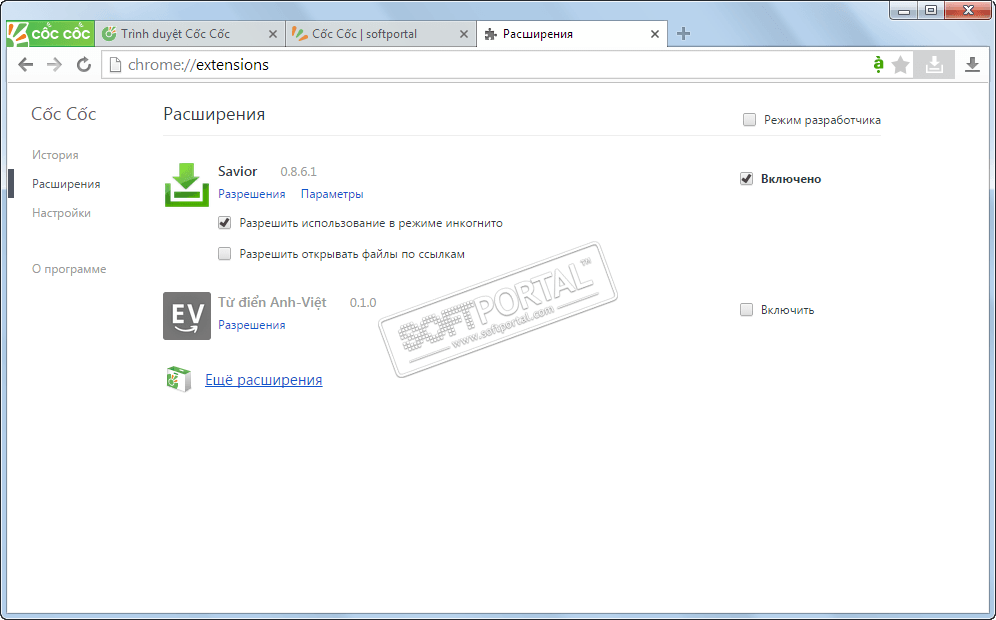The image size is (996, 620).
Task: Open История in the sidebar
Action: pos(55,155)
